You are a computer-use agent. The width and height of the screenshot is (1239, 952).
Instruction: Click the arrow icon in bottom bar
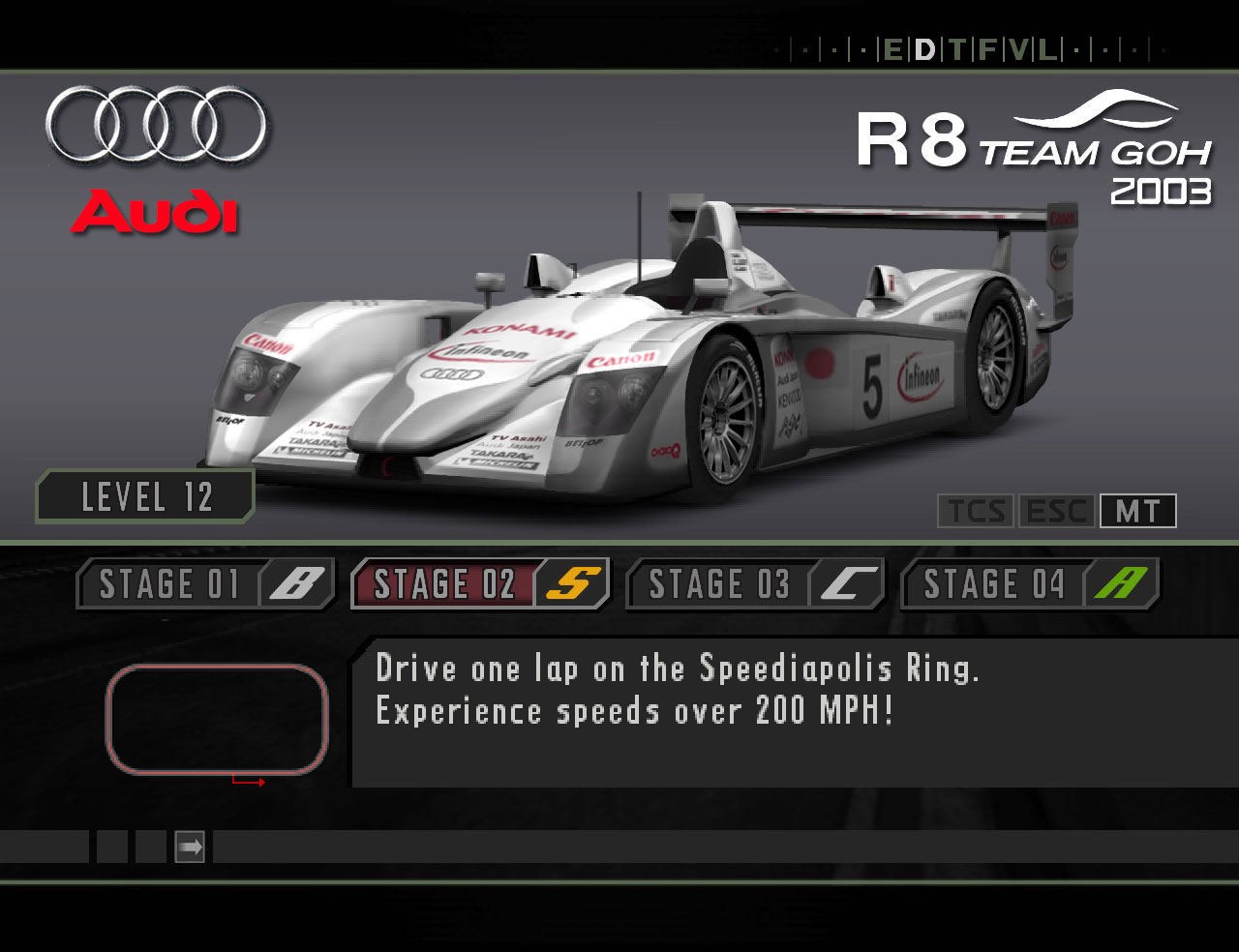click(x=190, y=848)
